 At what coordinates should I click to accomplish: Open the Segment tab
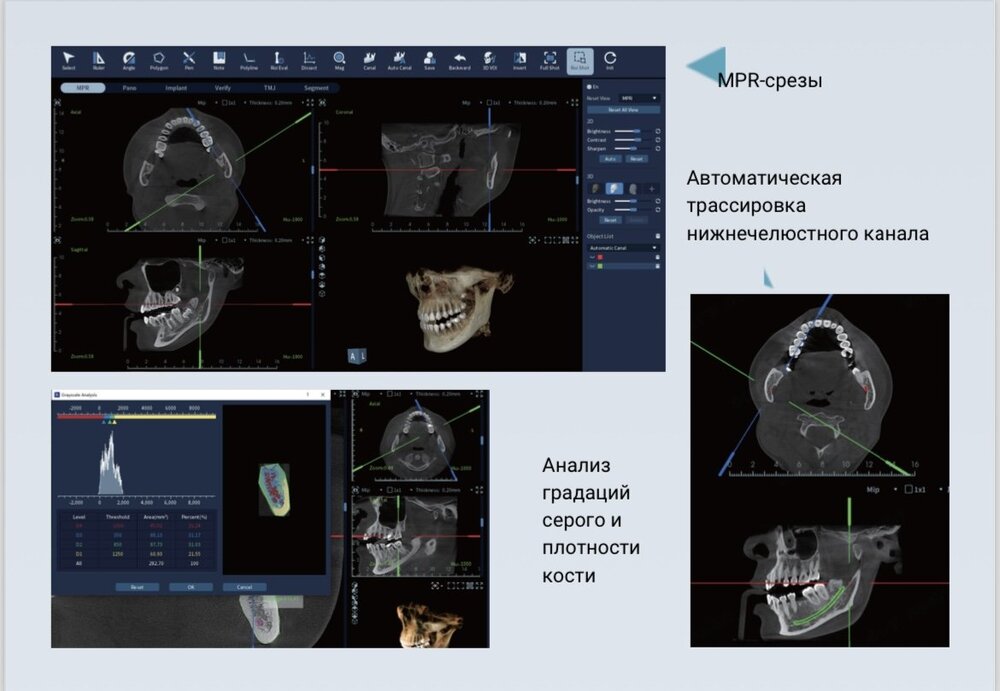316,88
